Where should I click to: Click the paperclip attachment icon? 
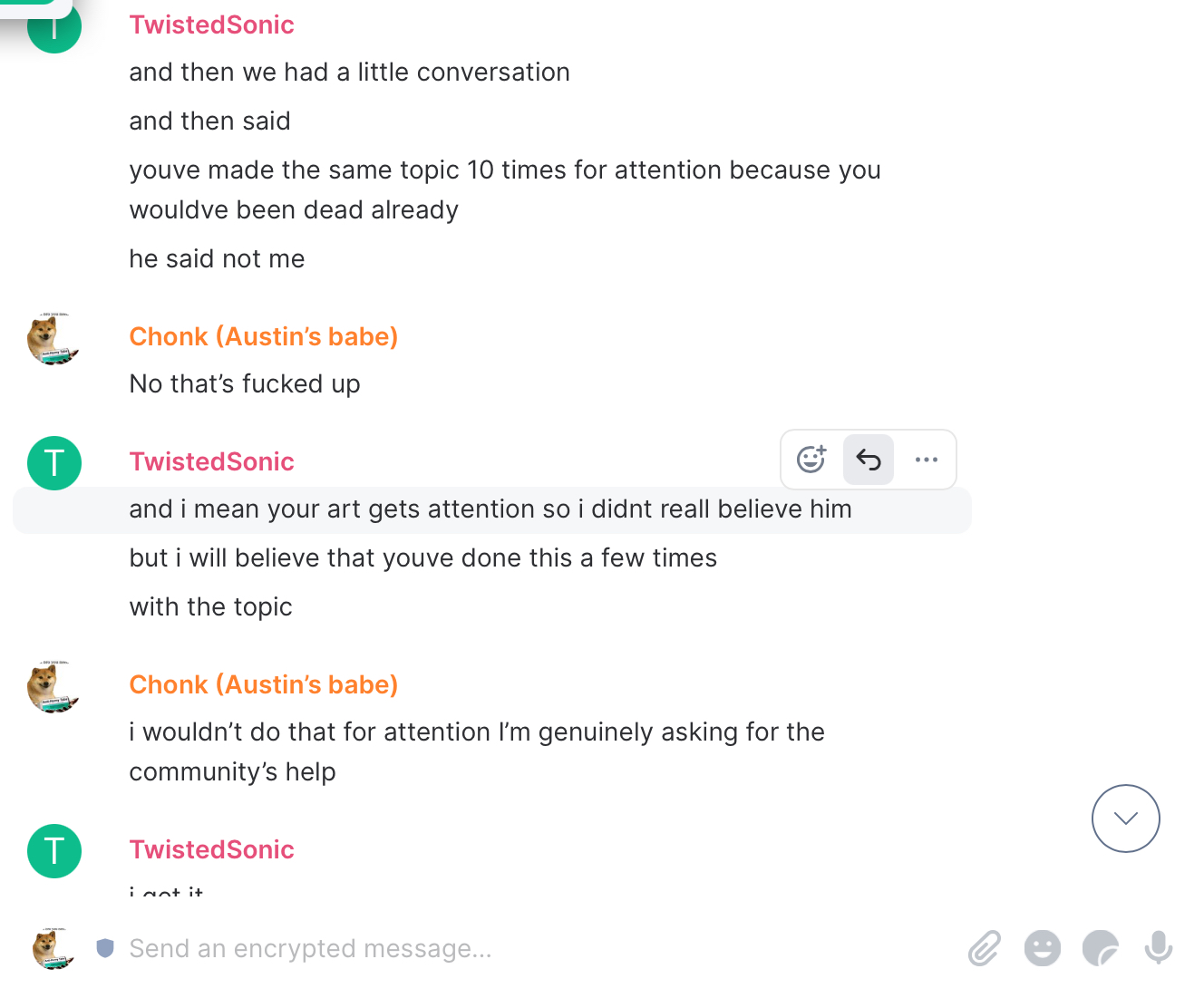click(984, 949)
